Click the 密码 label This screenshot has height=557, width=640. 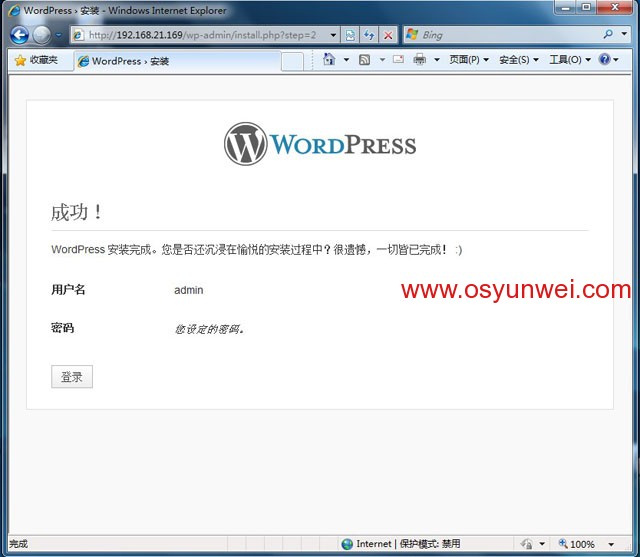click(x=62, y=328)
